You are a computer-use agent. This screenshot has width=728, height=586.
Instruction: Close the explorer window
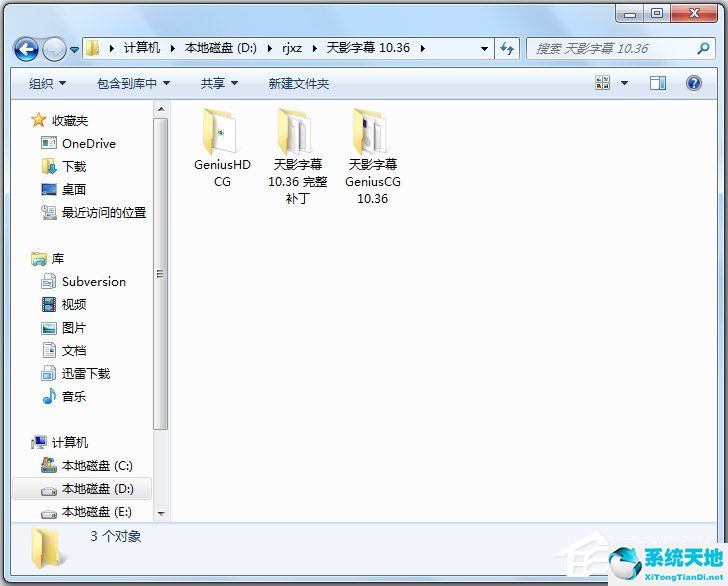pyautogui.click(x=694, y=13)
